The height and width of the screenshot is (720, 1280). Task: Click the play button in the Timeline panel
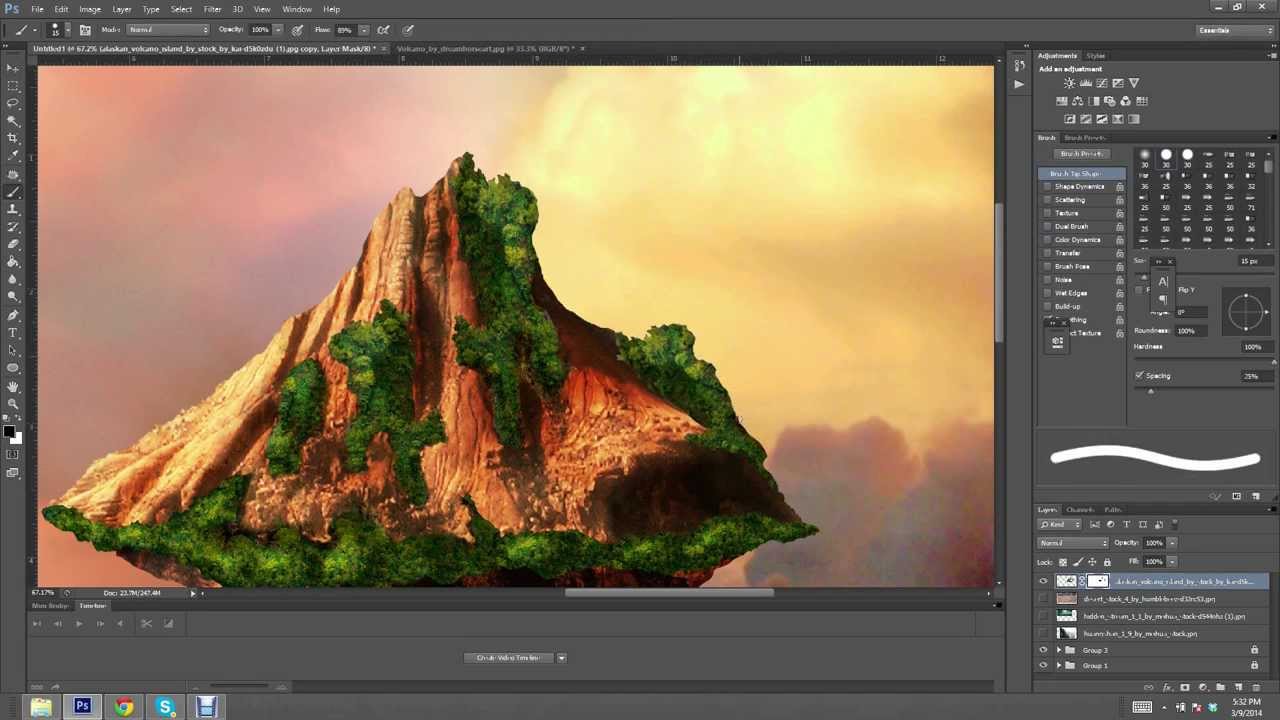(78, 624)
